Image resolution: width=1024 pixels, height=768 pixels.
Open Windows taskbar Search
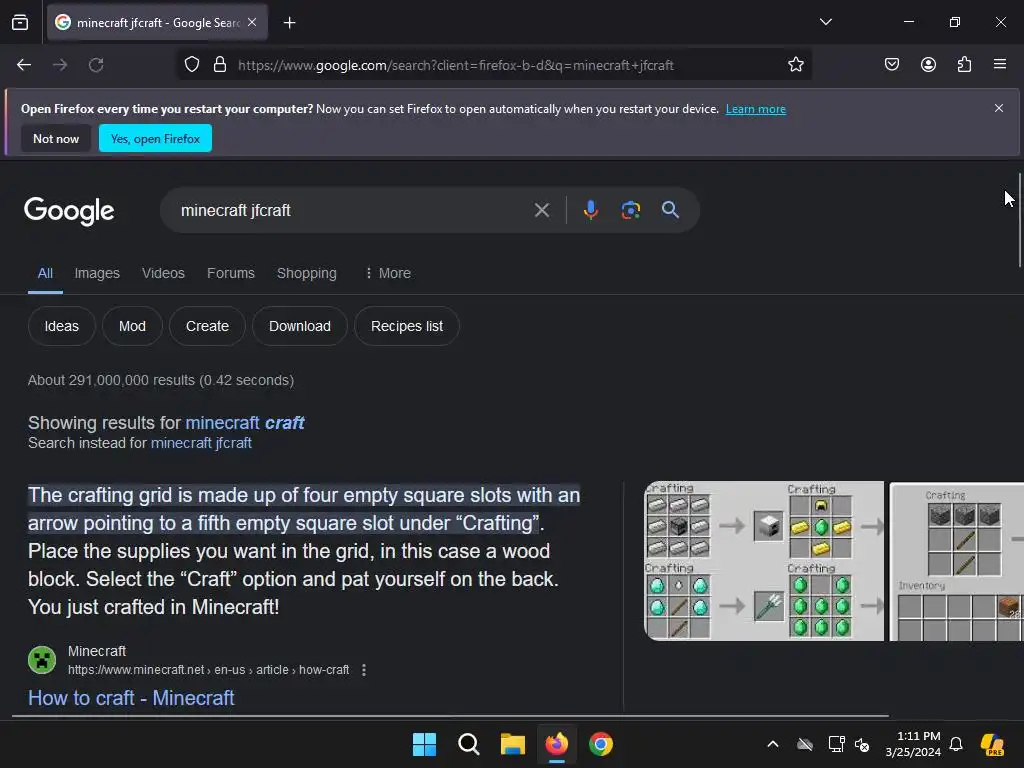468,744
